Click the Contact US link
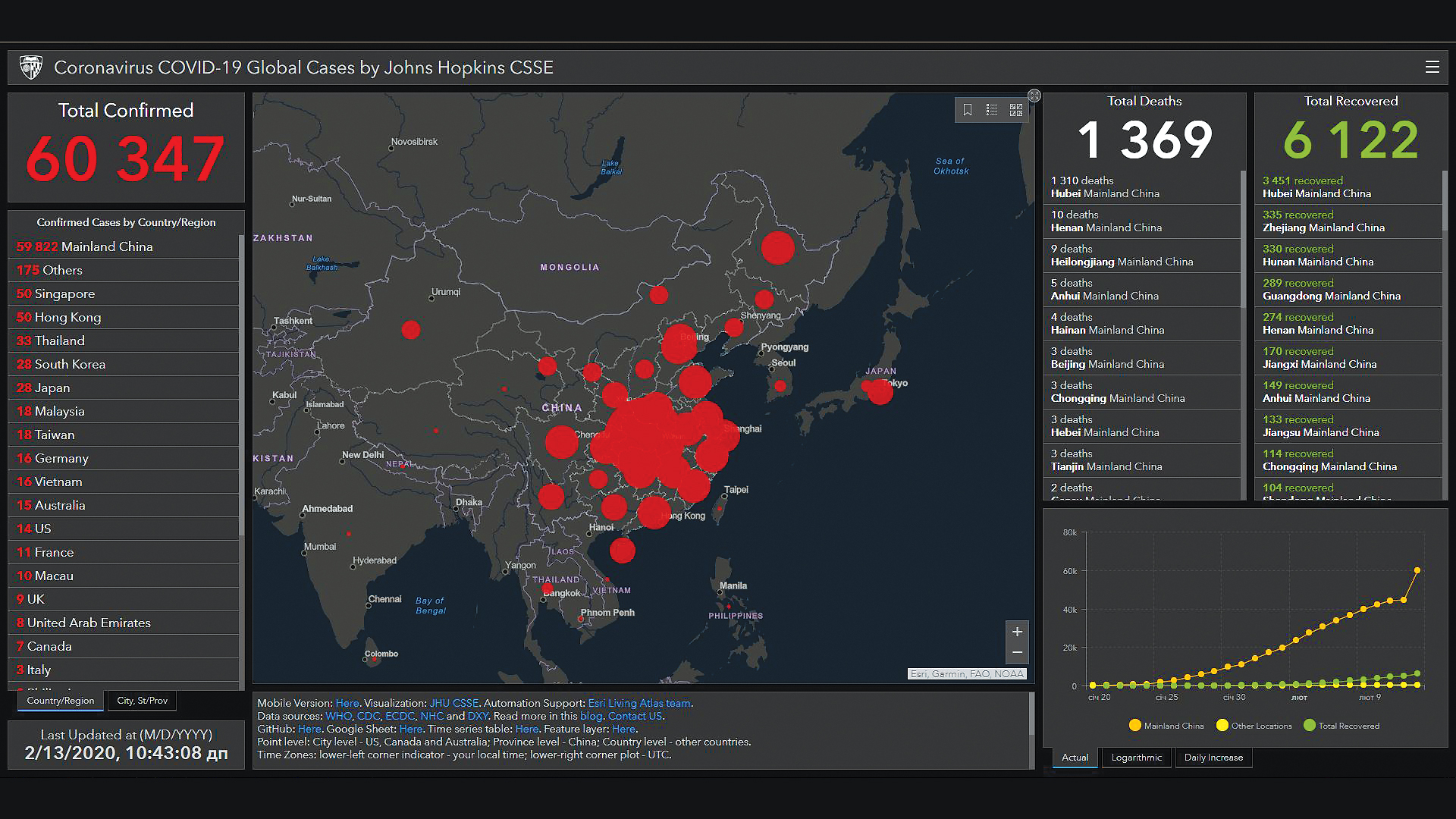This screenshot has width=1456, height=819. tap(635, 716)
